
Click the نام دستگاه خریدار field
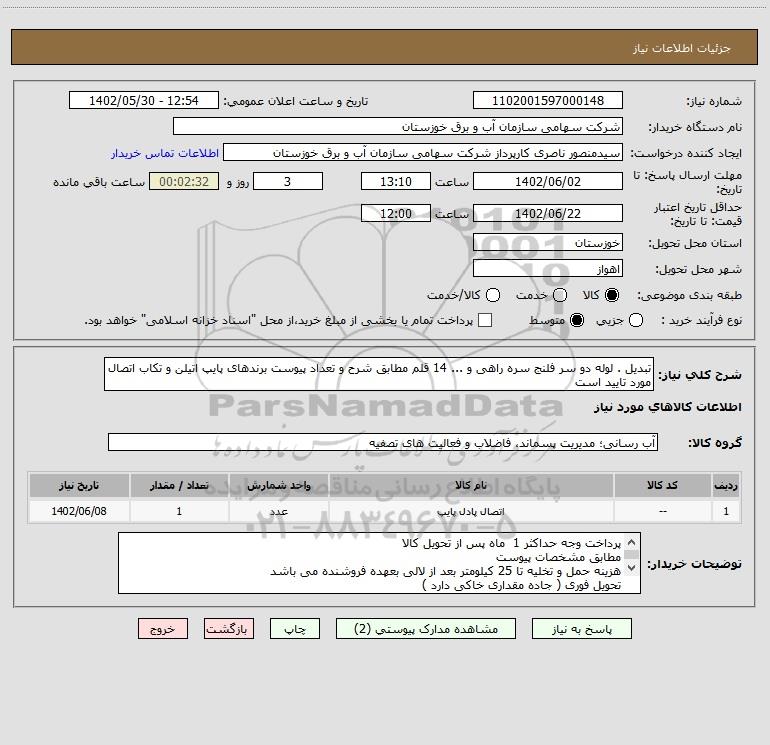[398, 126]
